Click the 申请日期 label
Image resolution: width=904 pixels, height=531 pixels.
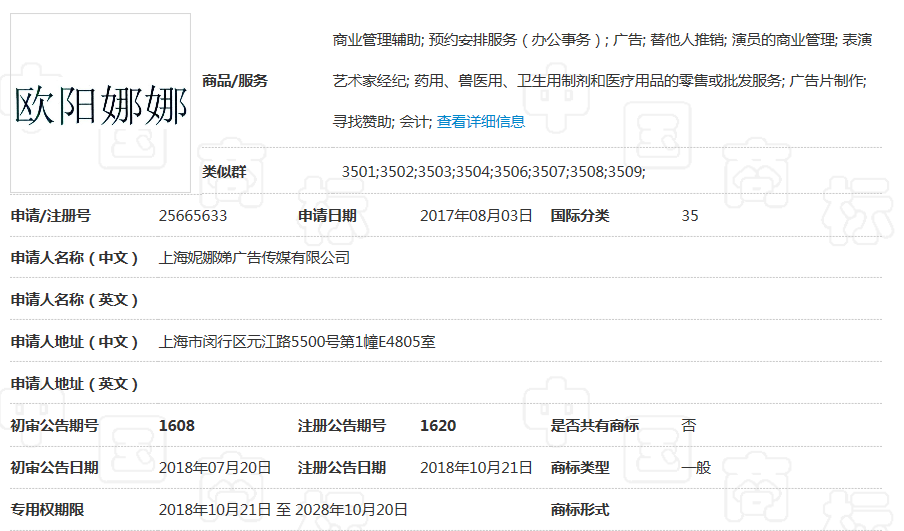tap(327, 216)
